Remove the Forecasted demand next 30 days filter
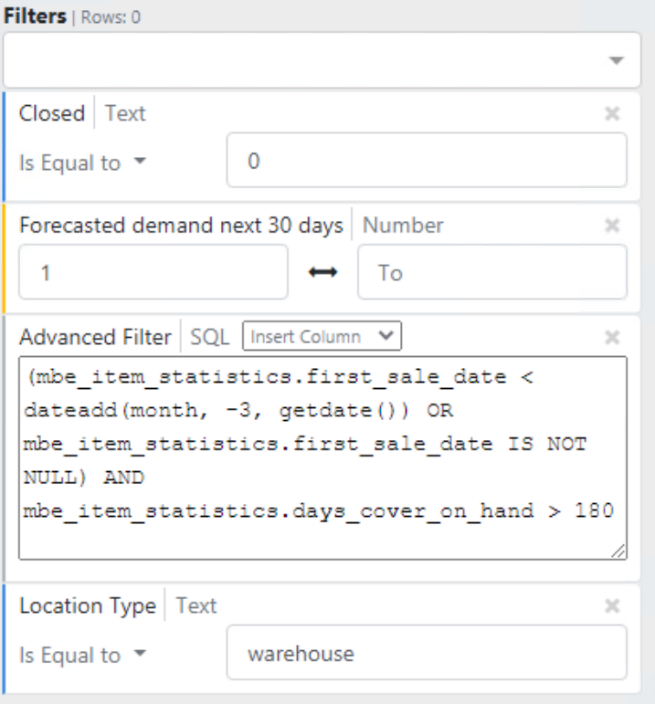This screenshot has width=655, height=704. click(612, 226)
